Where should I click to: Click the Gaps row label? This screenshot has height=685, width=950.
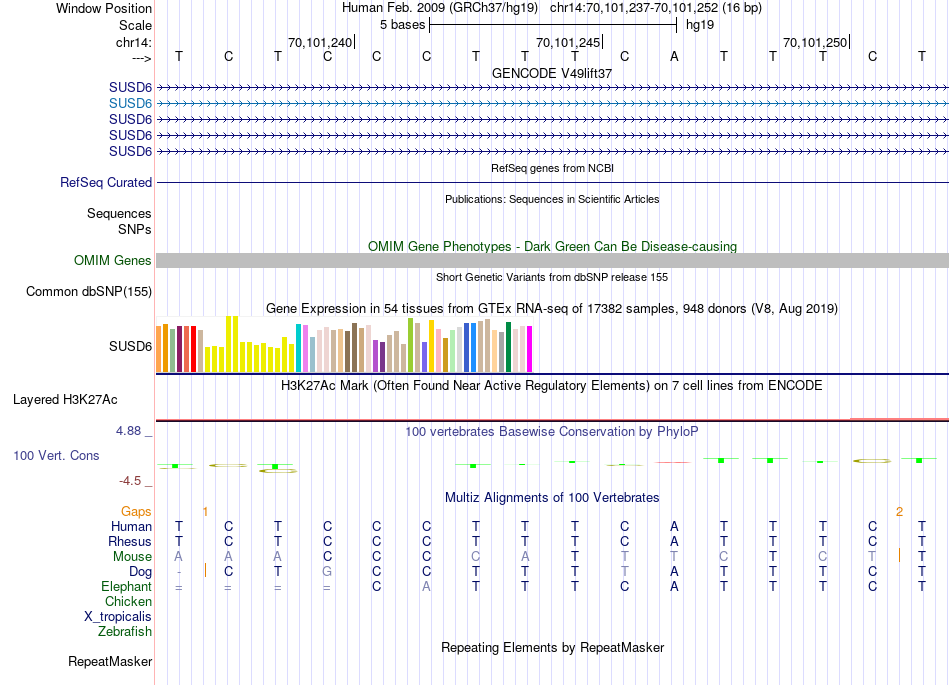(136, 512)
